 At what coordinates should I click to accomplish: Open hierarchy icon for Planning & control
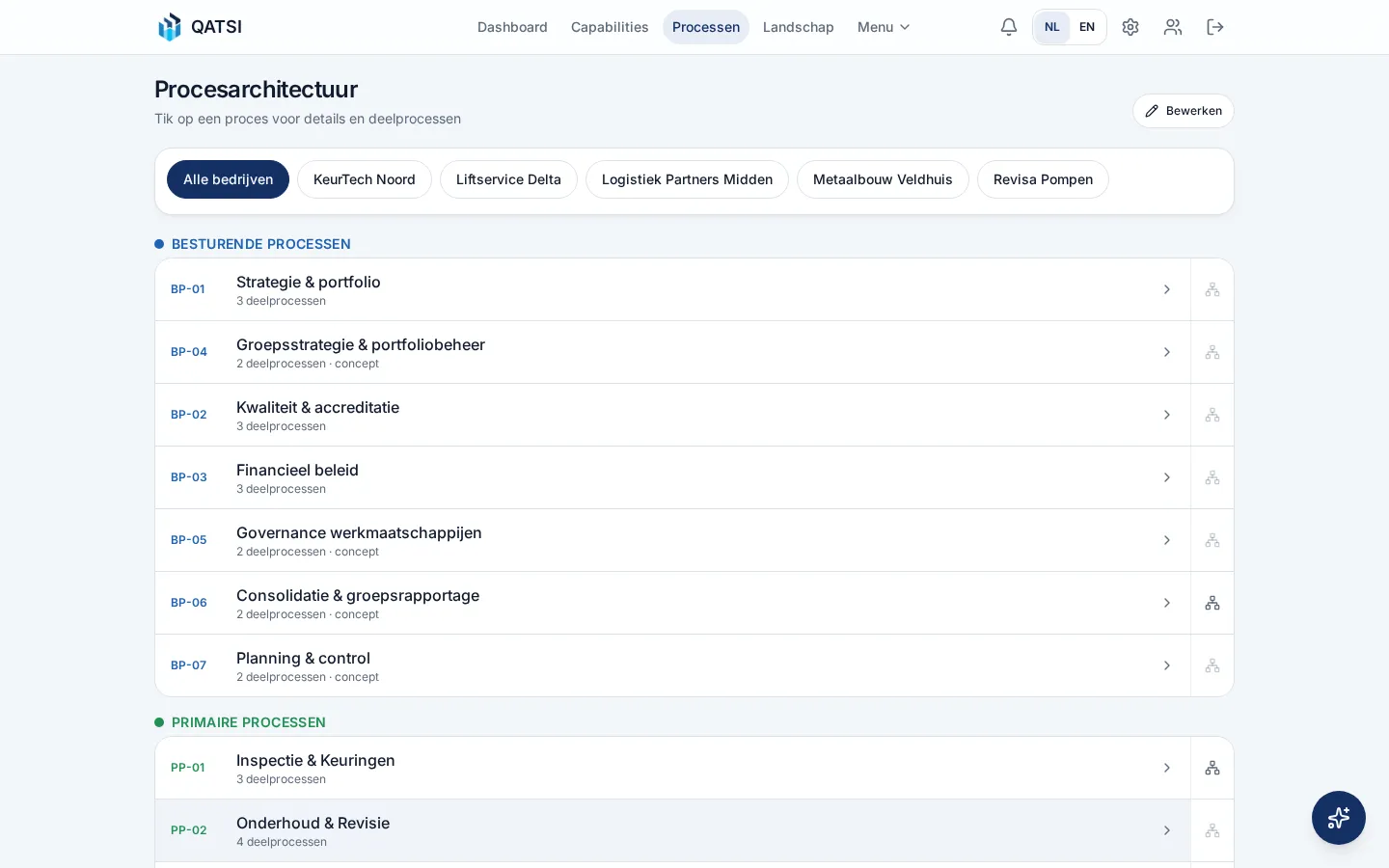coord(1212,665)
